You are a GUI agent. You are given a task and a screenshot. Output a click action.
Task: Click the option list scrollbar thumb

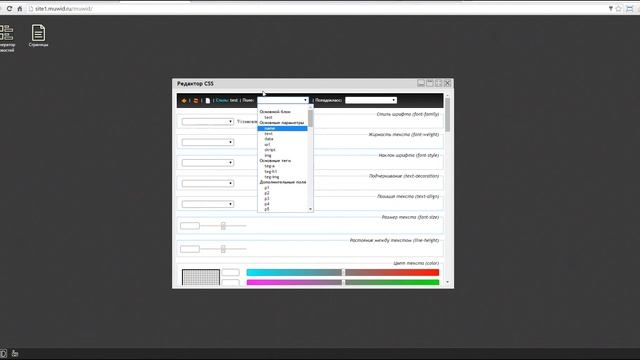[311, 118]
